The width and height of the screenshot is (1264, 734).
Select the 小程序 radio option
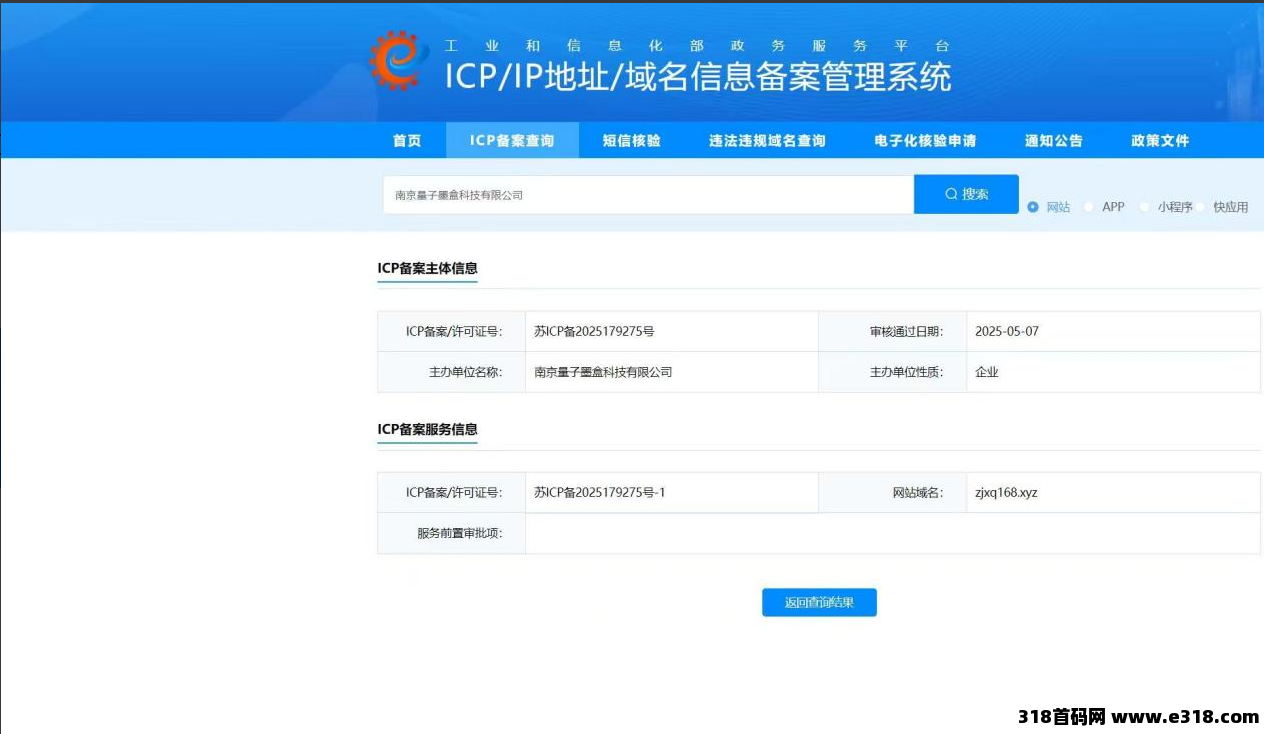coord(1145,207)
